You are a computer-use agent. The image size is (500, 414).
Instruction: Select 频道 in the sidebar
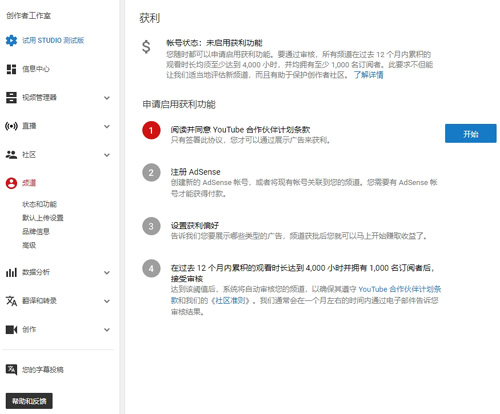point(29,183)
